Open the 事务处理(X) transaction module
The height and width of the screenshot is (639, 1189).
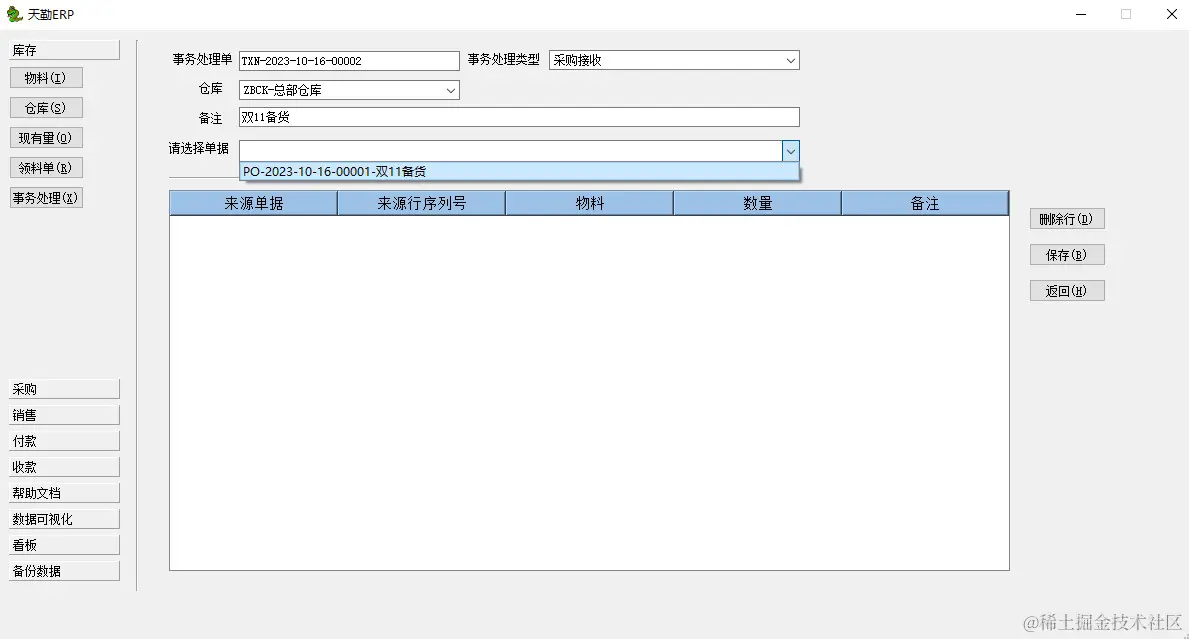[x=46, y=197]
